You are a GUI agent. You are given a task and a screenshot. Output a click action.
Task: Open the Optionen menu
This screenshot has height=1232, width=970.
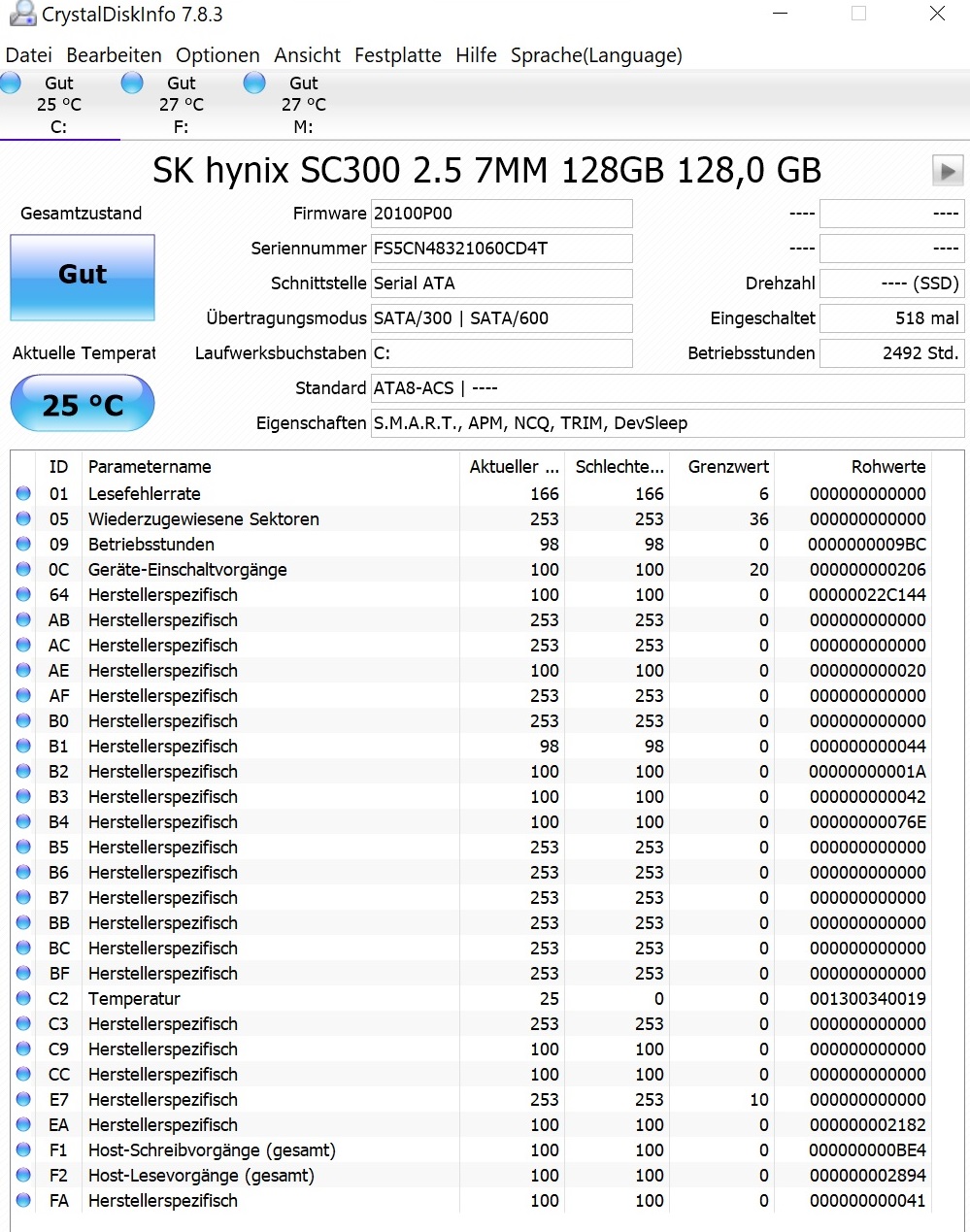click(x=217, y=55)
